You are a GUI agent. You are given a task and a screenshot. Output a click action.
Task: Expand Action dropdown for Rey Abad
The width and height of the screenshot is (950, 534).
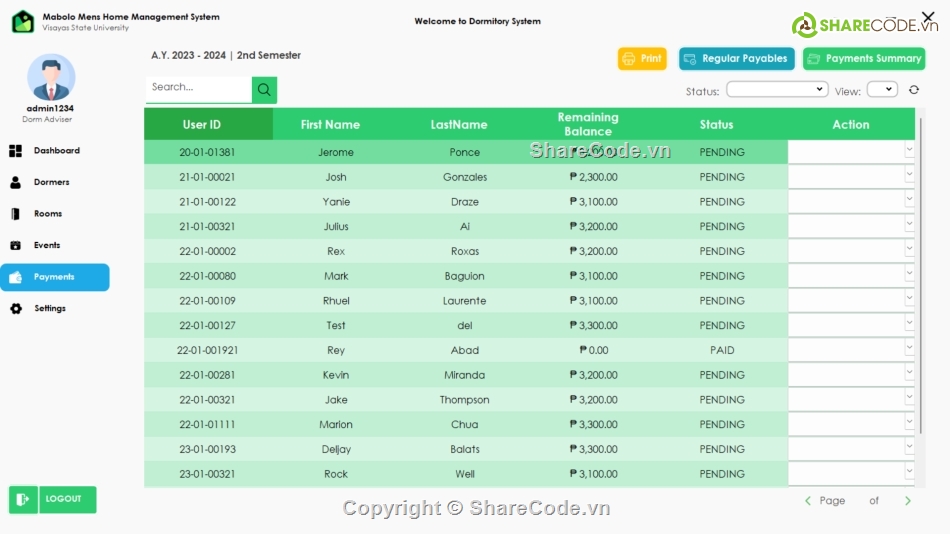tap(909, 348)
